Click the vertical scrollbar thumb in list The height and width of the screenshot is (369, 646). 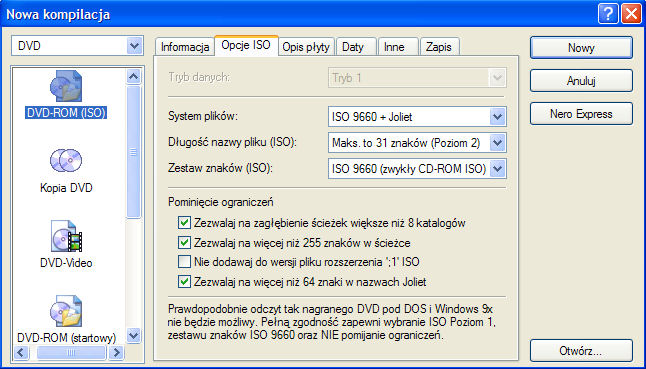(x=134, y=152)
